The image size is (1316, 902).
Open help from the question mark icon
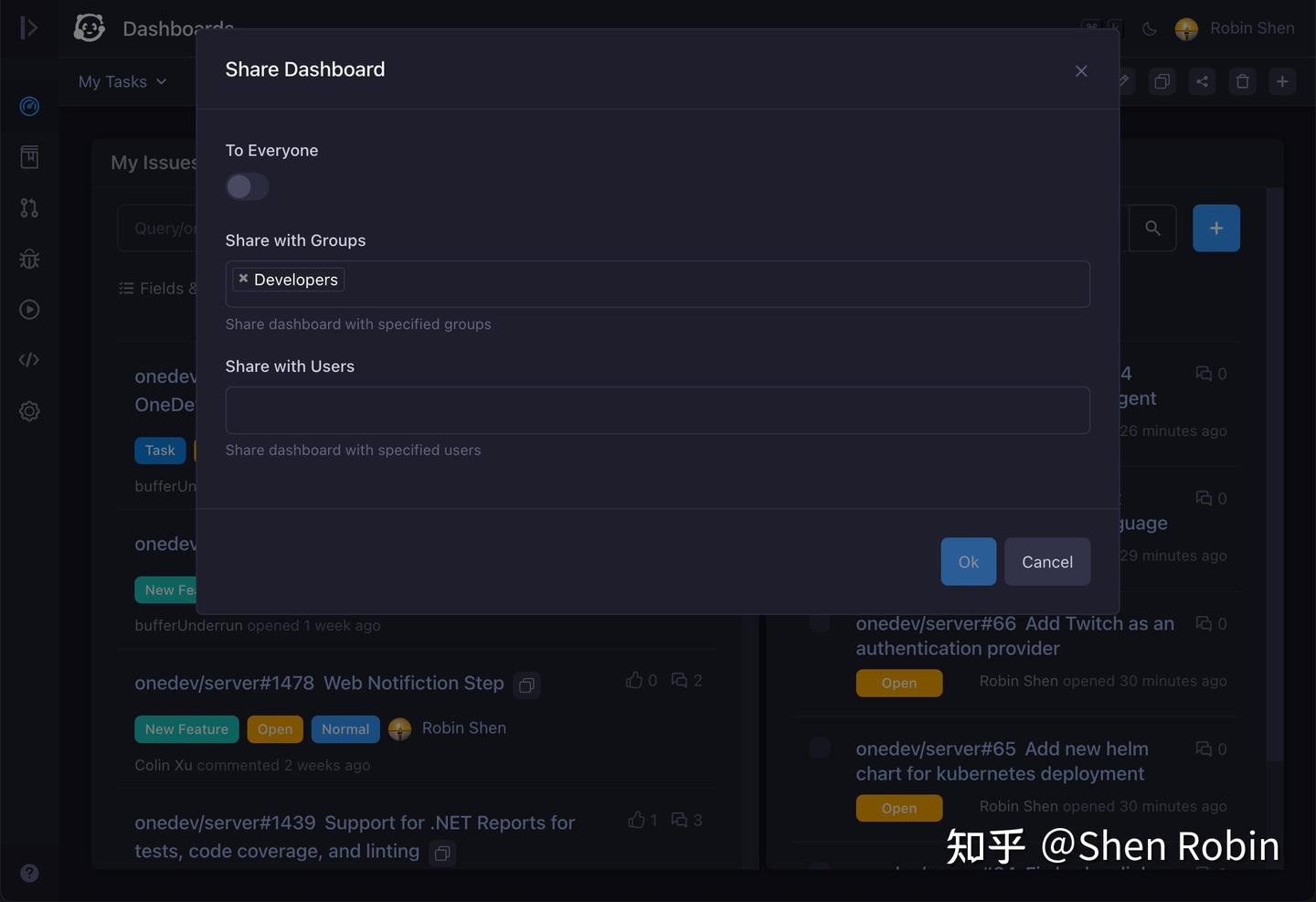[29, 873]
